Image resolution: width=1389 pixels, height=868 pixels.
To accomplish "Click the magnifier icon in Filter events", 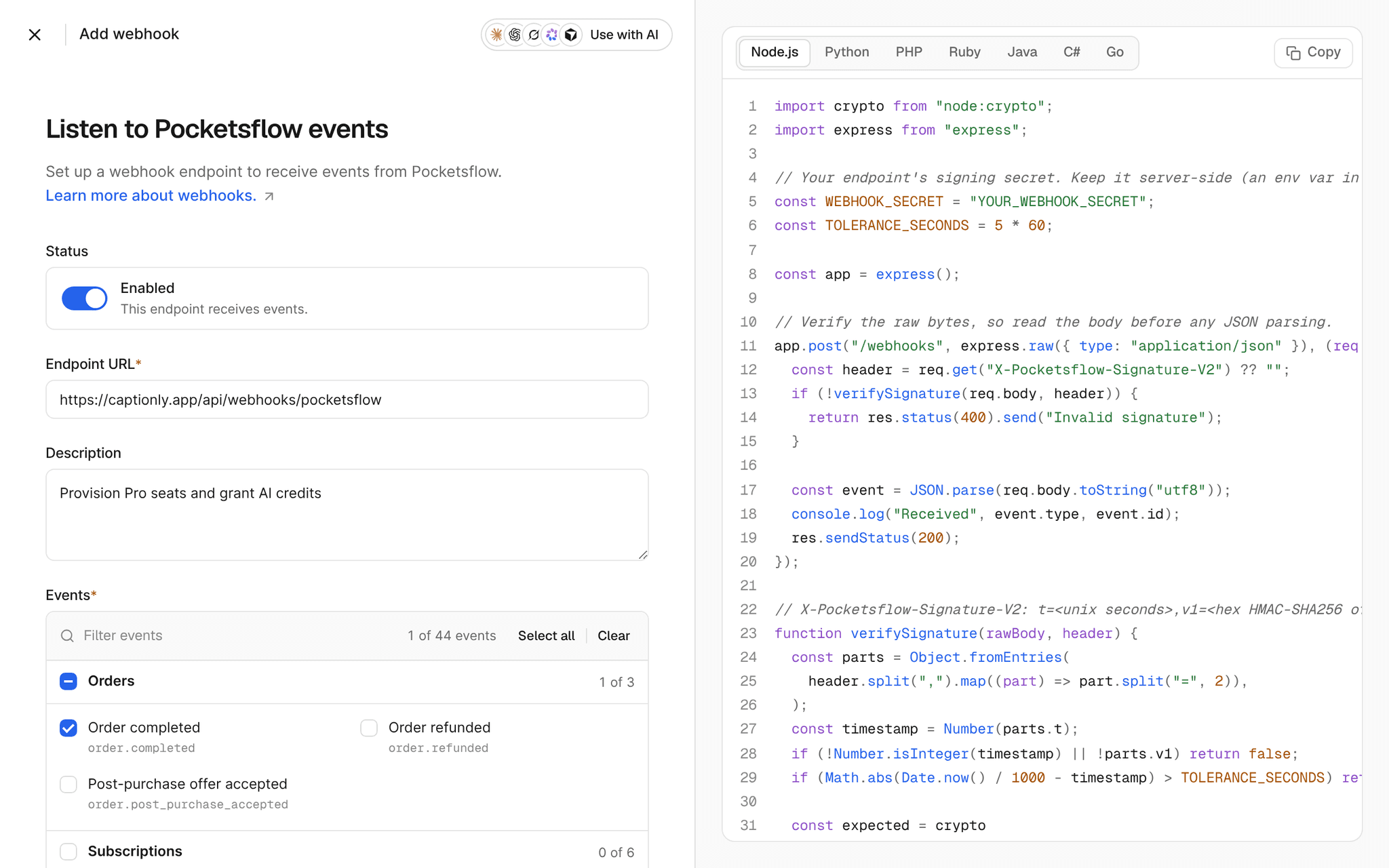I will click(67, 636).
